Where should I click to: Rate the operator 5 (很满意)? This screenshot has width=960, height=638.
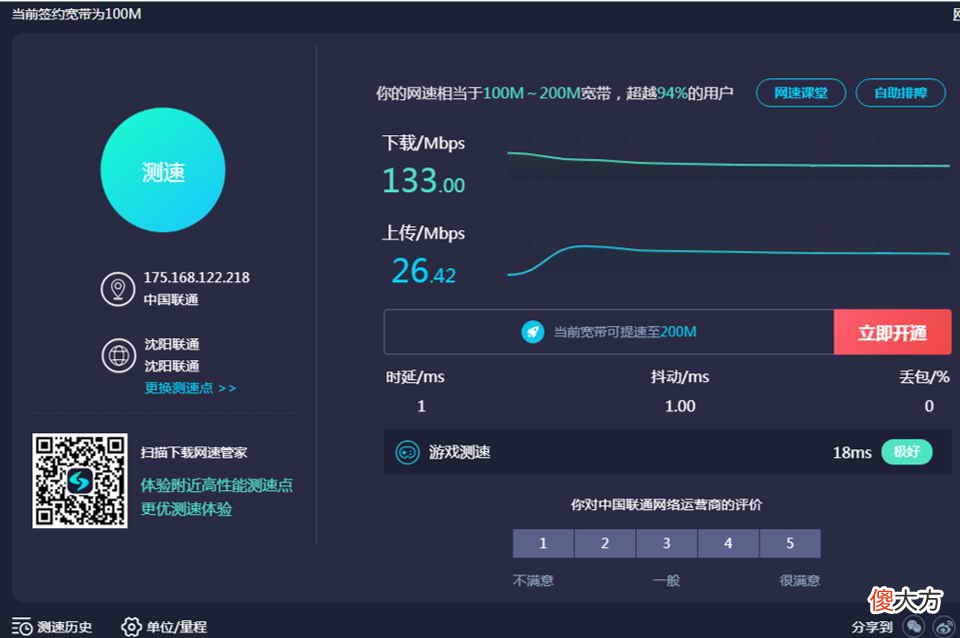[790, 544]
